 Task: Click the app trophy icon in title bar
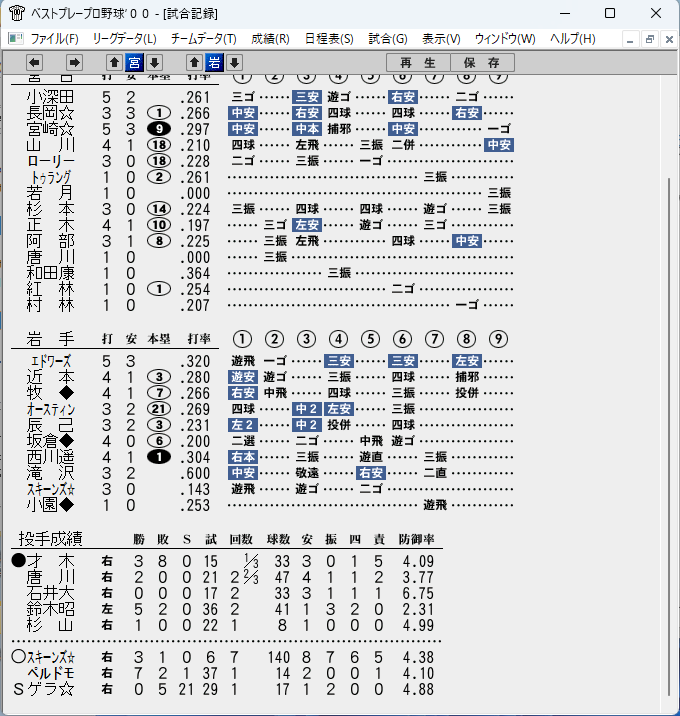point(16,13)
